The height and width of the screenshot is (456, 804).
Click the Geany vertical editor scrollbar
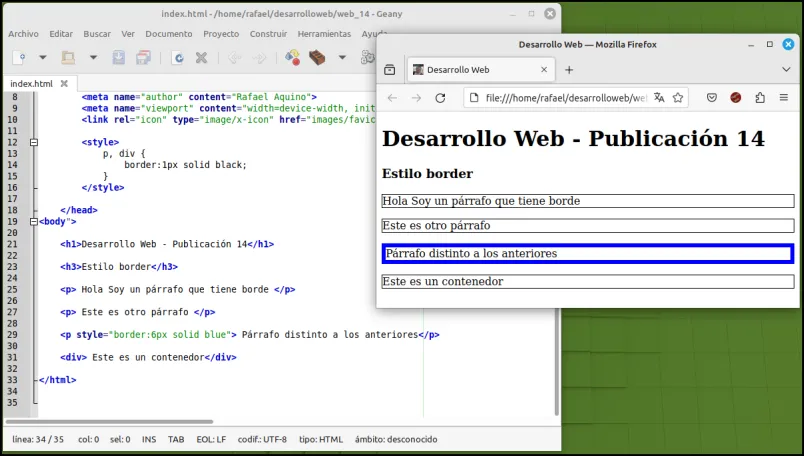(557, 362)
